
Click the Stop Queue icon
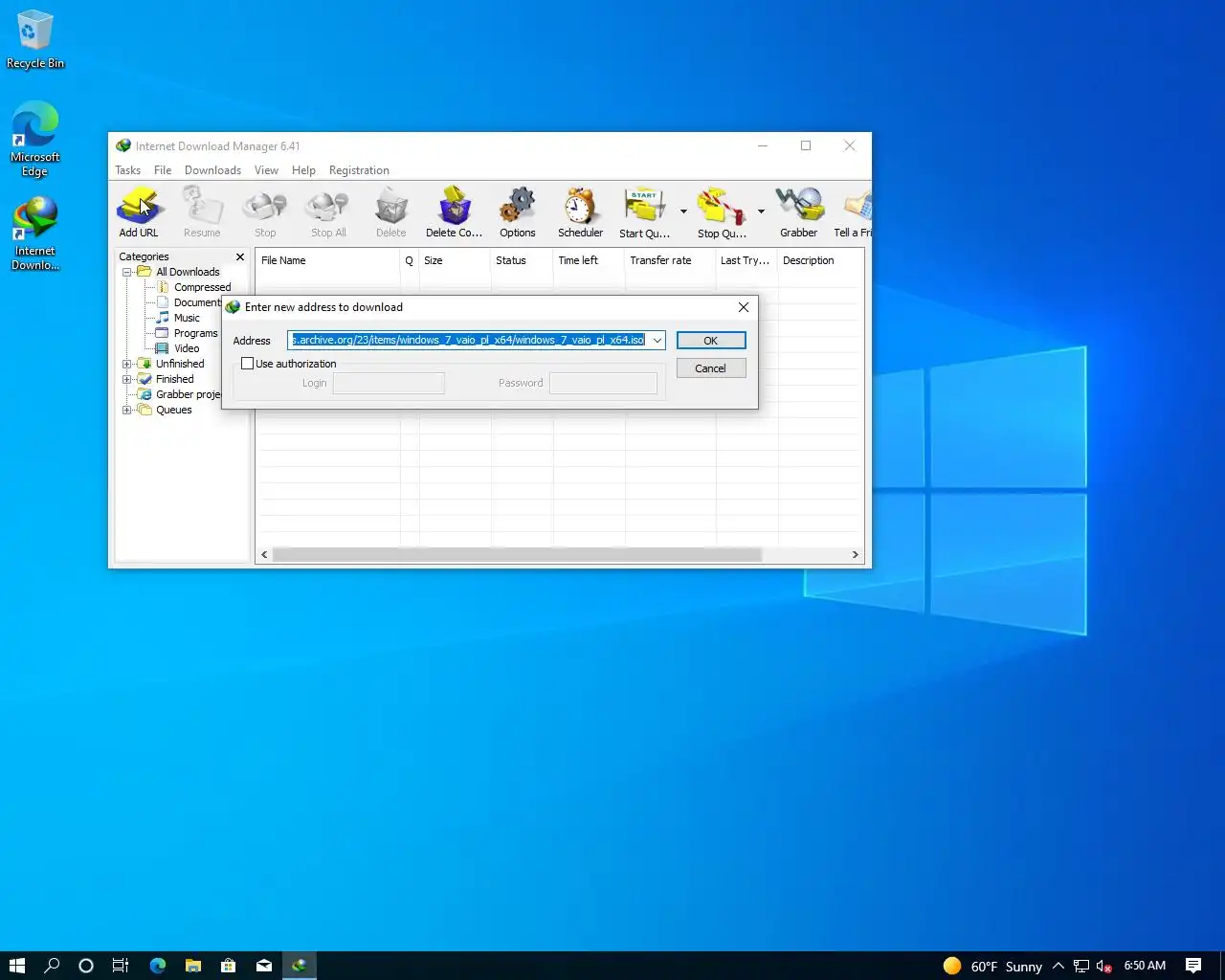[722, 212]
